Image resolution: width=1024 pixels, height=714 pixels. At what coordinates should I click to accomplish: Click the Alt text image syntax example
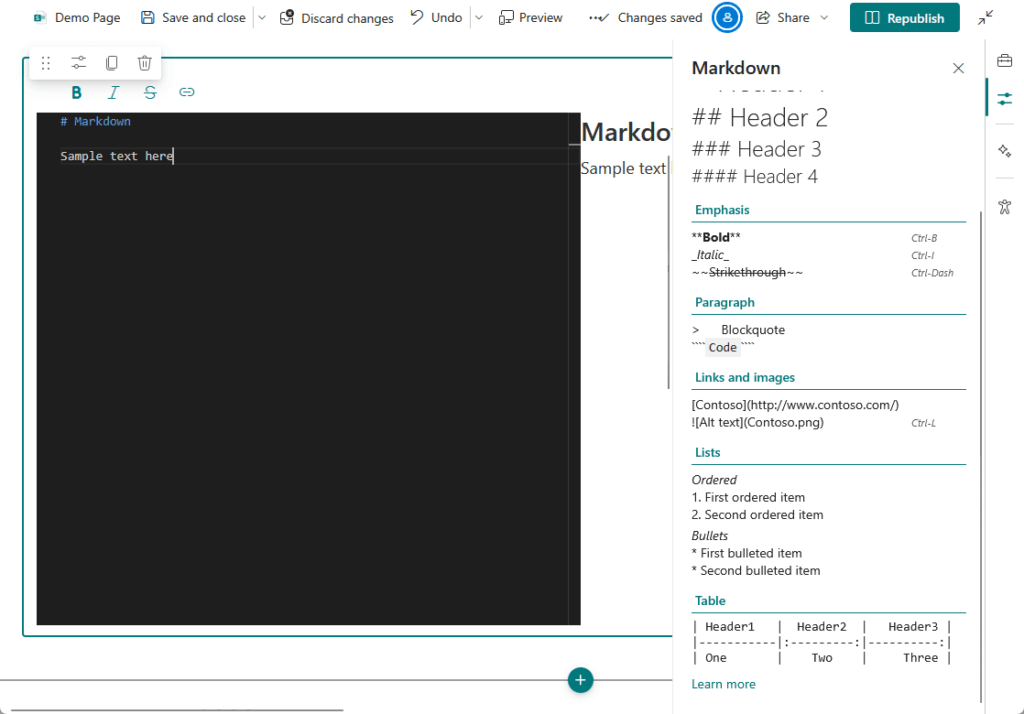click(x=758, y=423)
